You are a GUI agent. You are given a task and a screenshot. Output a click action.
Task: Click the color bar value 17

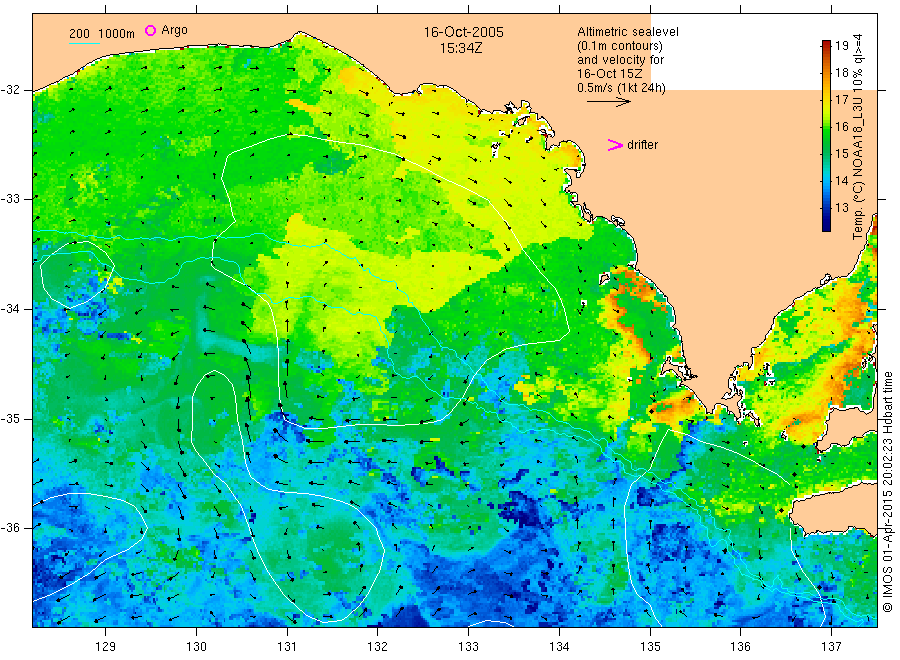(x=841, y=99)
